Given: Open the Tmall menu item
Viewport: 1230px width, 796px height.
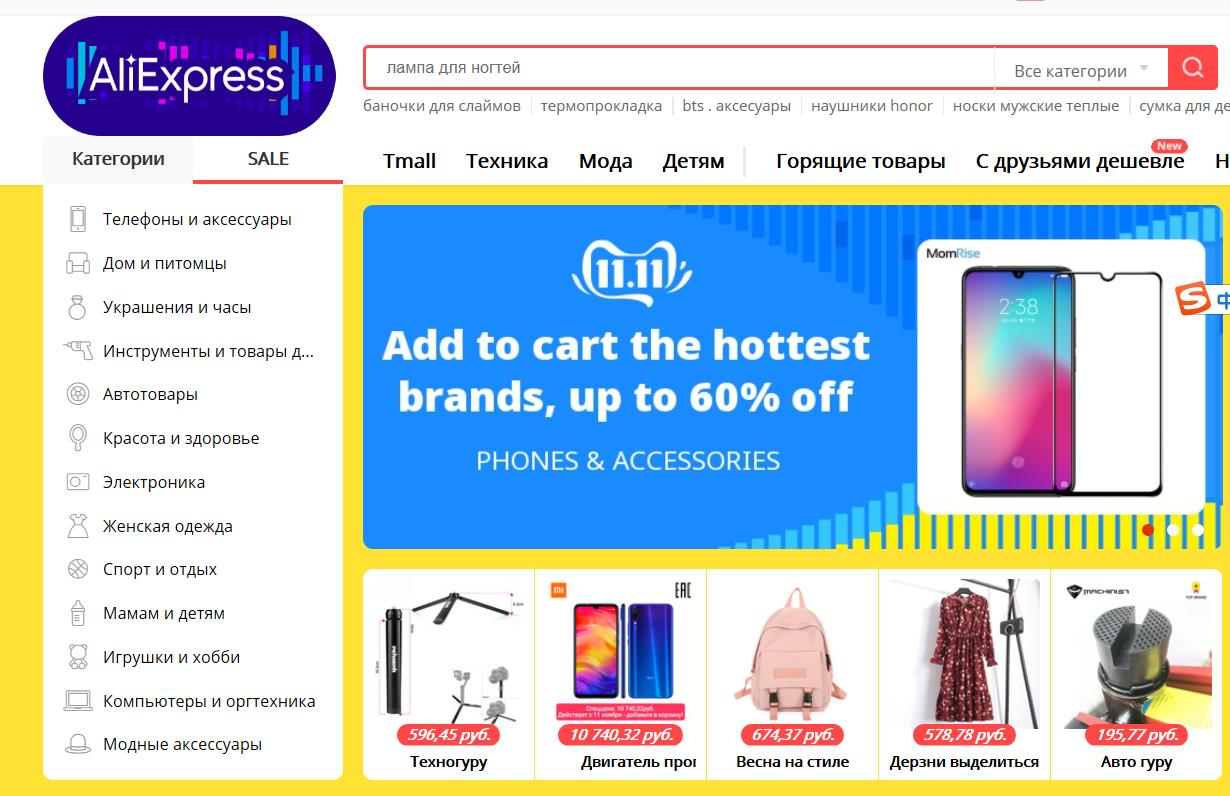Looking at the screenshot, I should click(x=410, y=161).
